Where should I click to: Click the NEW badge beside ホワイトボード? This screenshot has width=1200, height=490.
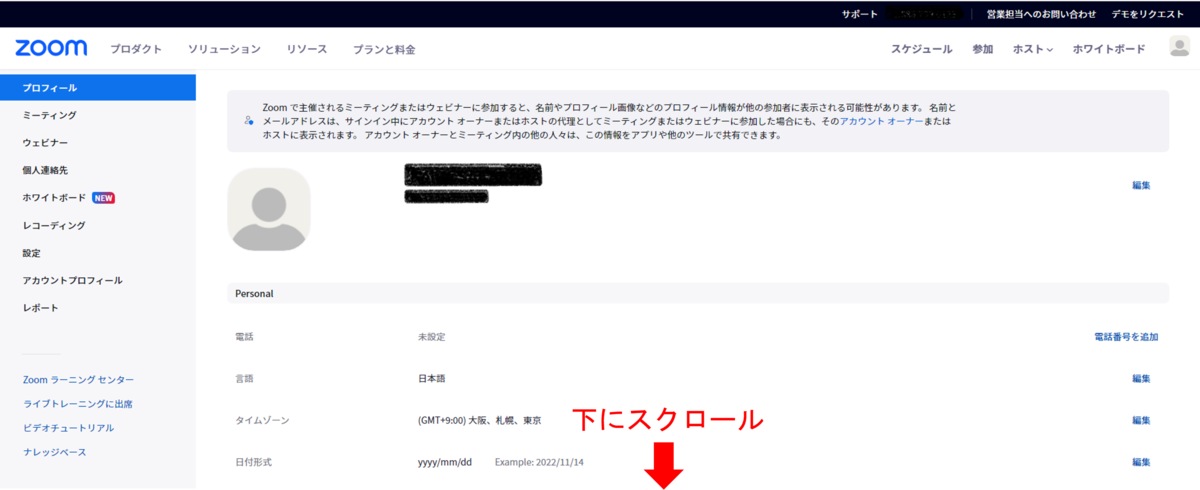[104, 198]
